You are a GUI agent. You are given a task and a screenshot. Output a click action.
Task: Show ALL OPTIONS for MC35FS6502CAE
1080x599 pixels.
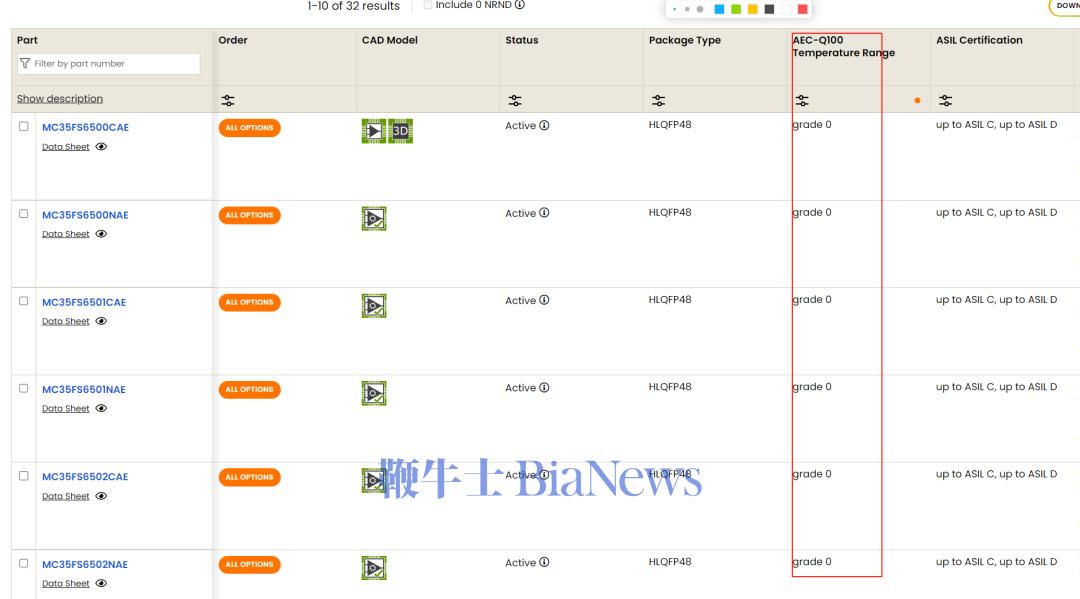pyautogui.click(x=249, y=477)
